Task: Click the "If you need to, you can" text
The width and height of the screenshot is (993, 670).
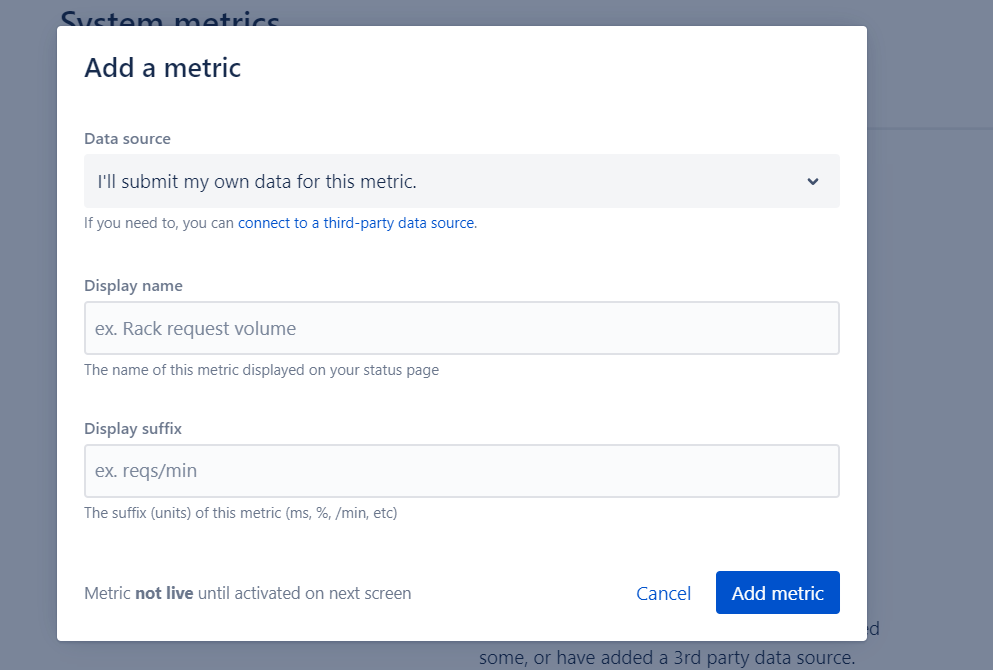Action: tap(159, 223)
